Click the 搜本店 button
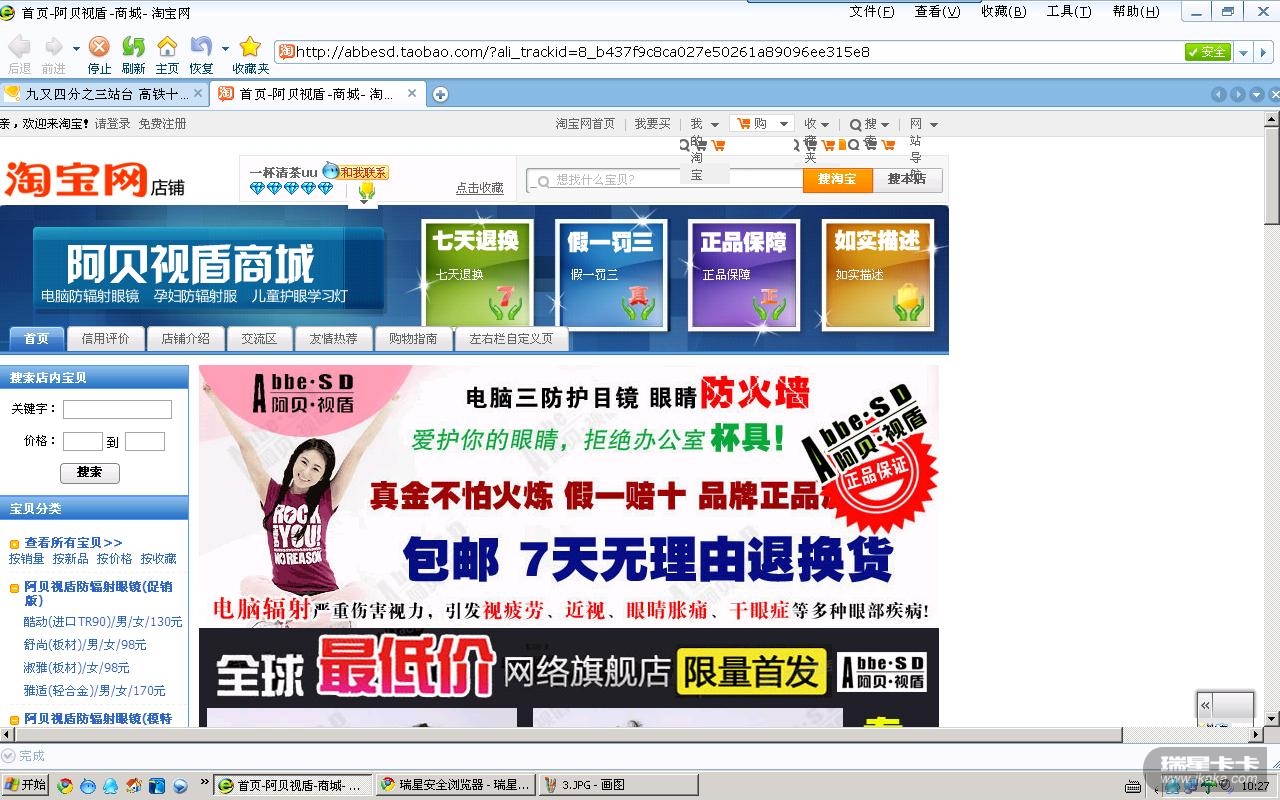This screenshot has width=1280, height=800. (907, 179)
